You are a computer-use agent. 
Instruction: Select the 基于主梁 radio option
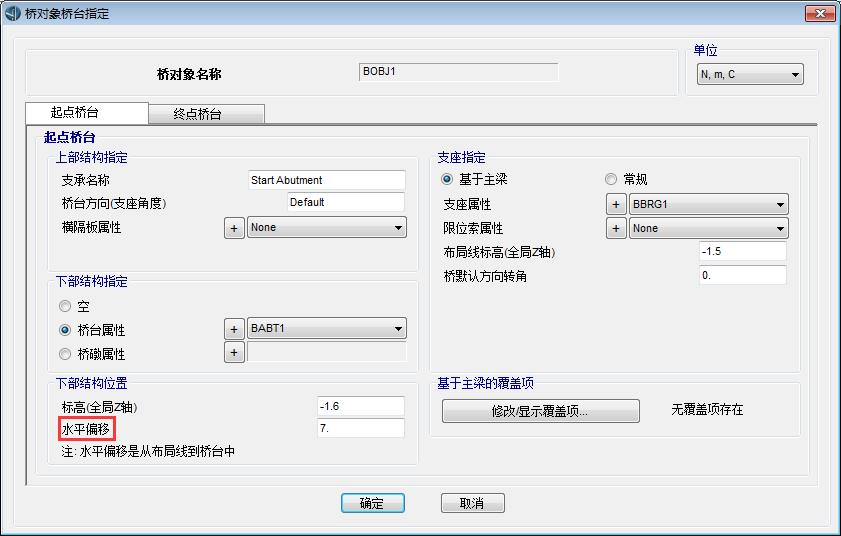pos(447,179)
